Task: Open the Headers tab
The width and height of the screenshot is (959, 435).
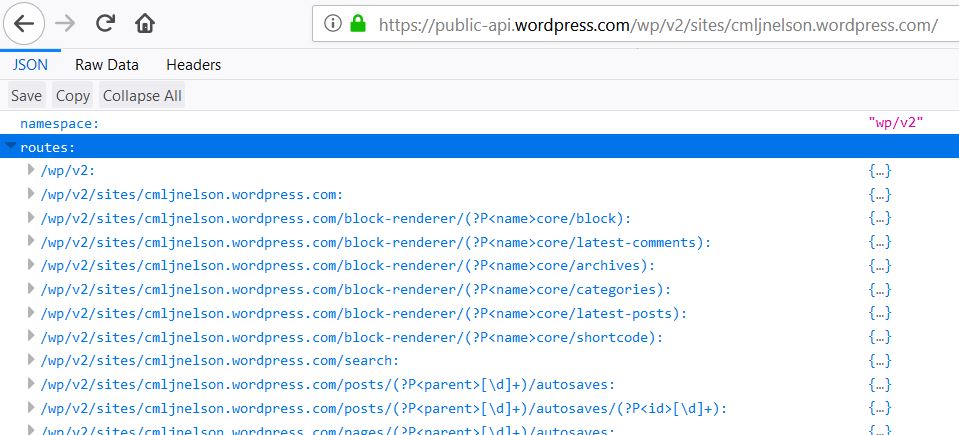Action: click(x=193, y=65)
